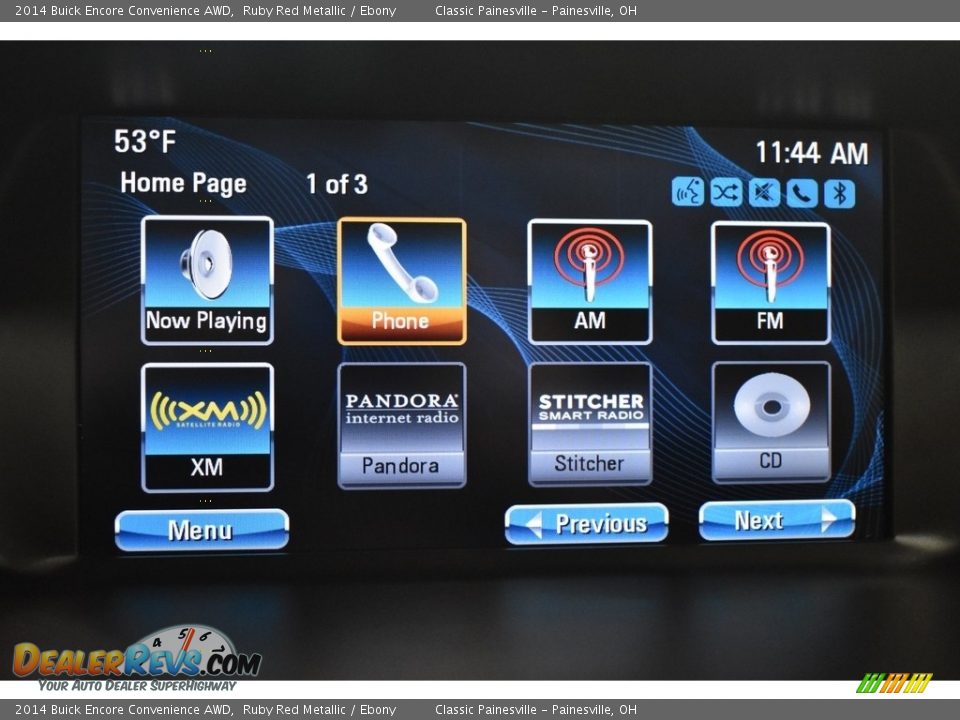Image resolution: width=960 pixels, height=720 pixels.
Task: Tap the Home Page title
Action: coord(184,183)
